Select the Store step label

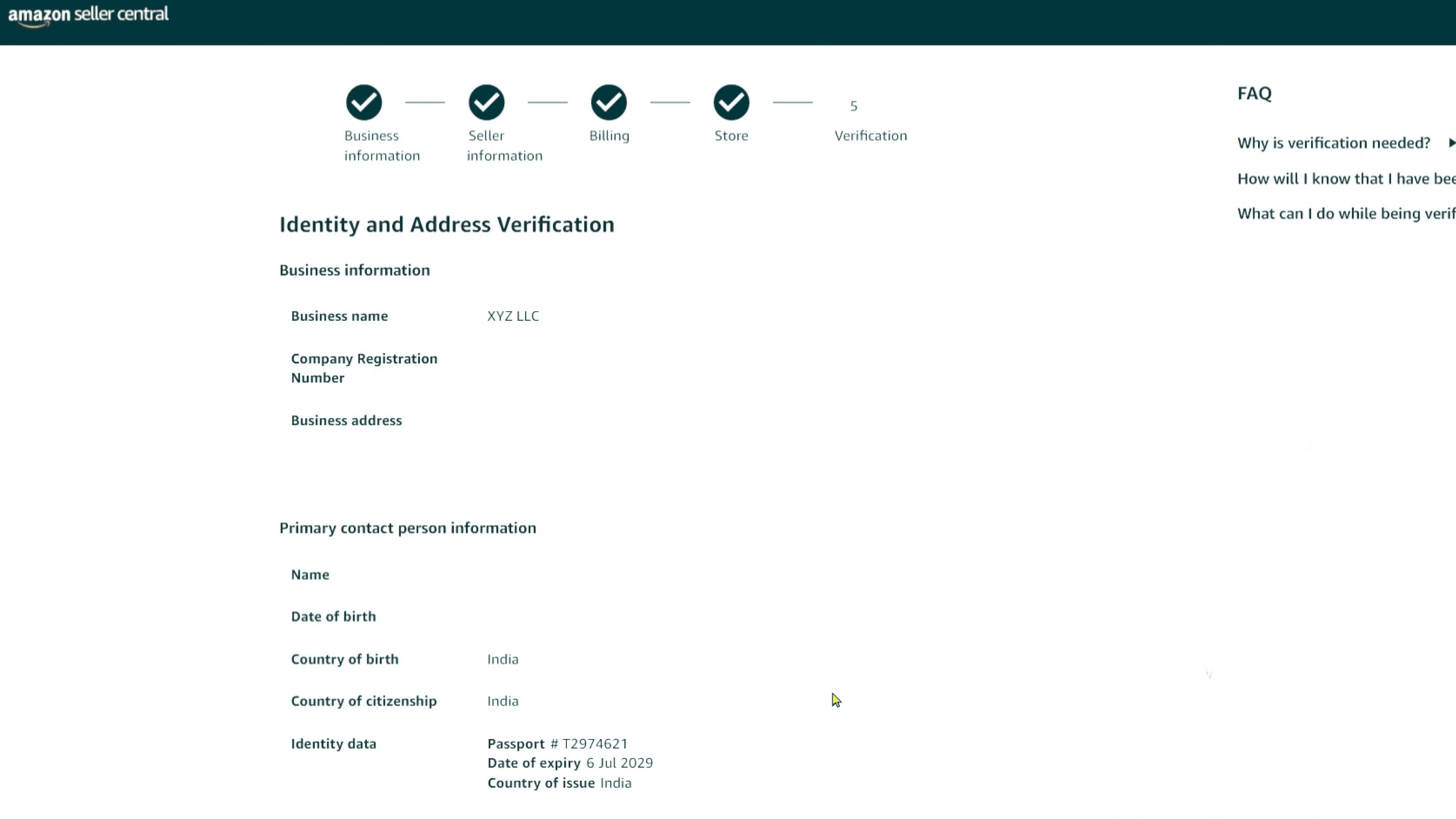point(731,136)
